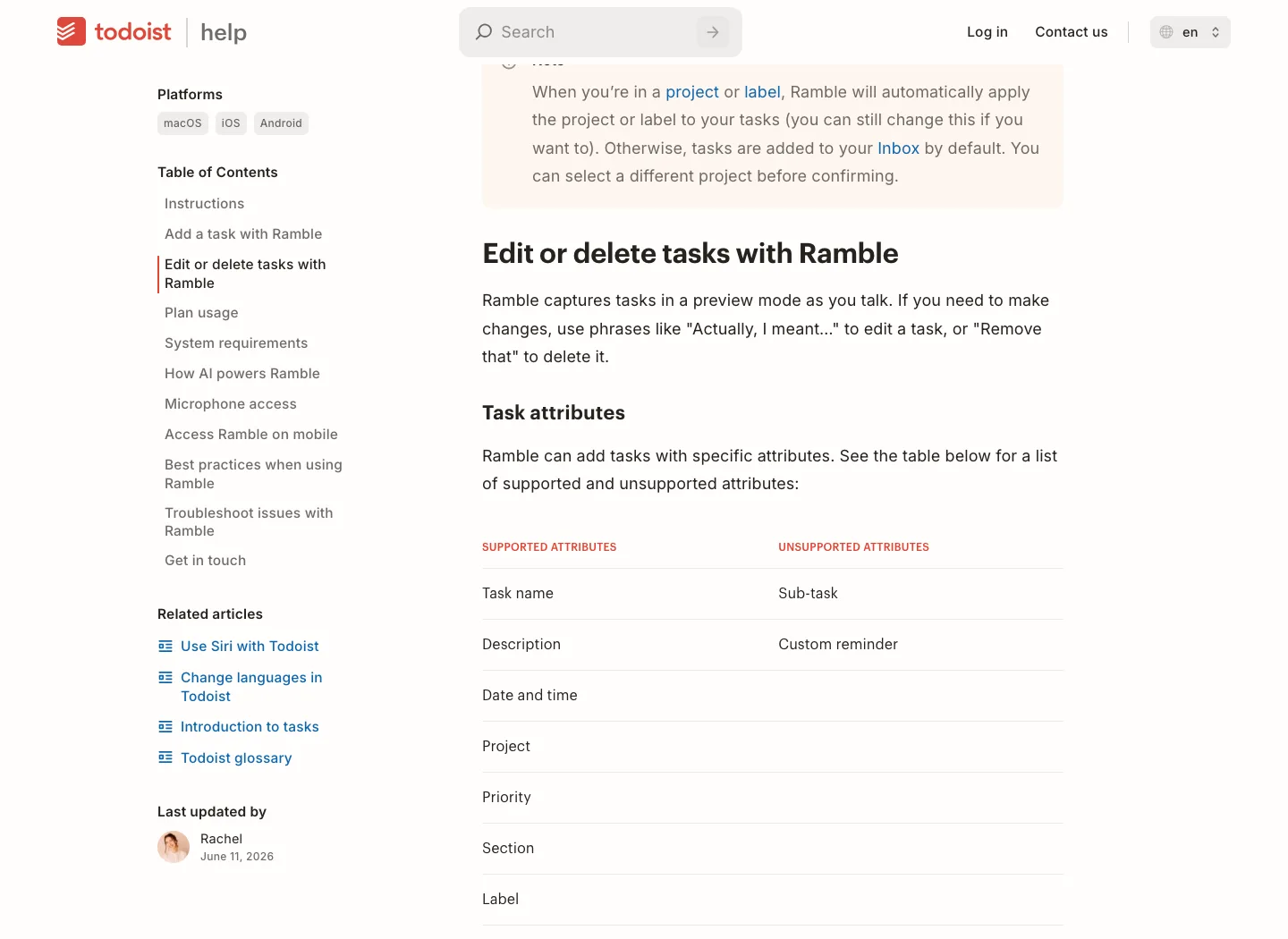Viewport: 1288px width, 939px height.
Task: Jump to Plan usage section
Action: point(201,313)
